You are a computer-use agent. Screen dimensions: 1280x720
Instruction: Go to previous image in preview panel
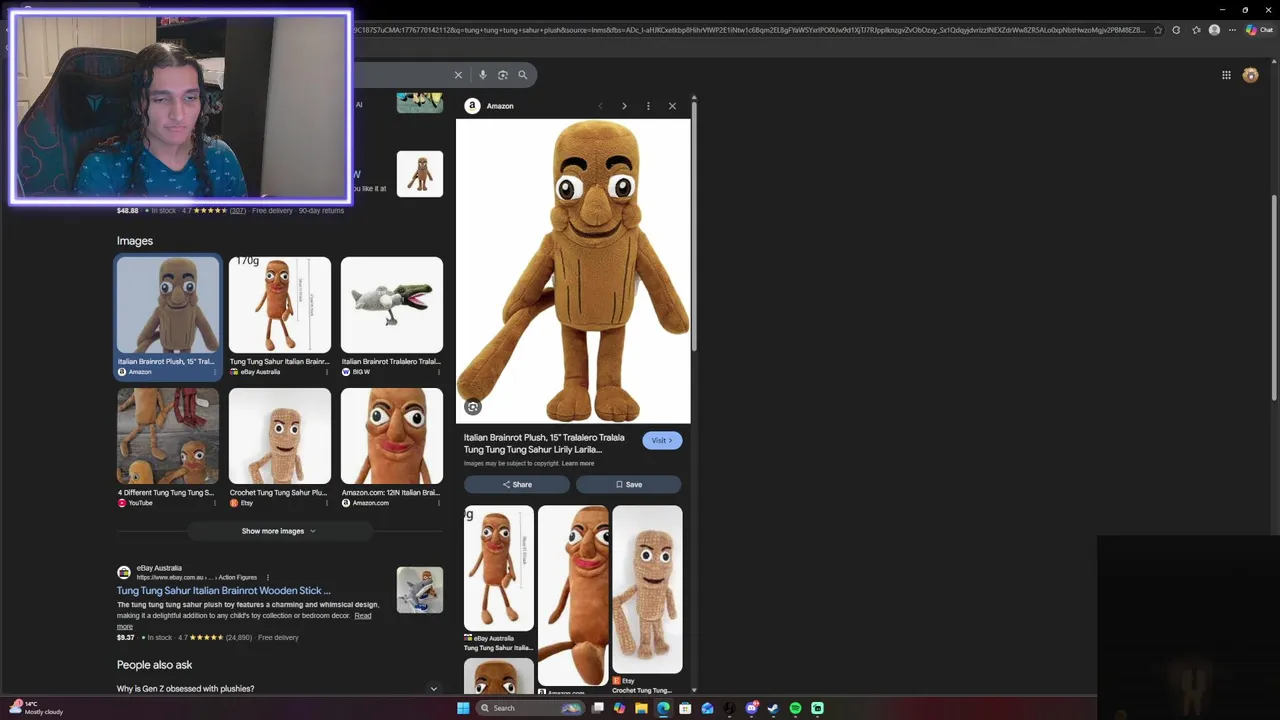(600, 106)
